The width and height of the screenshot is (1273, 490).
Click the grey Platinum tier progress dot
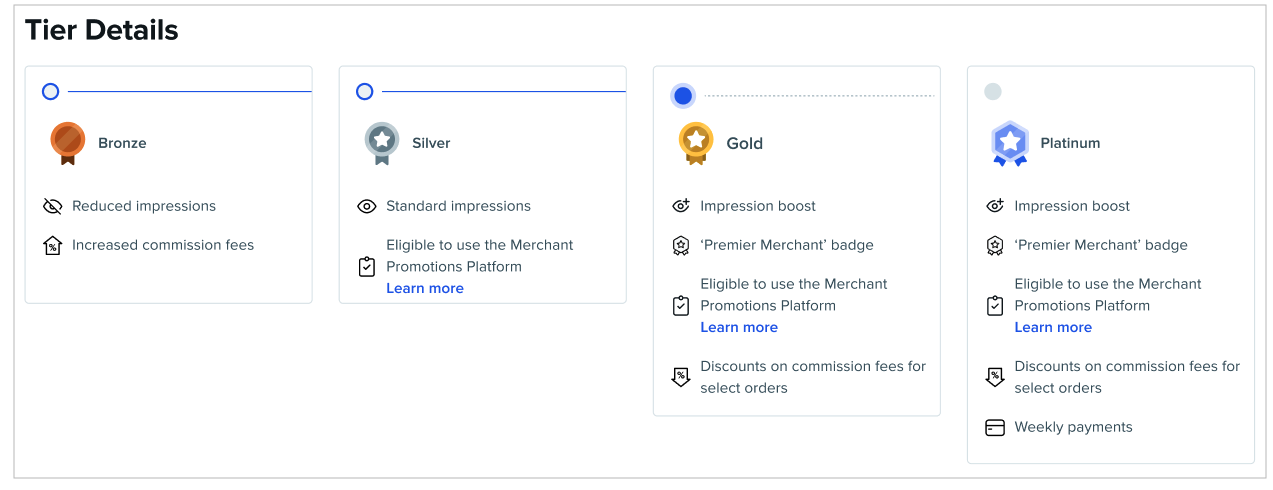coord(993,92)
